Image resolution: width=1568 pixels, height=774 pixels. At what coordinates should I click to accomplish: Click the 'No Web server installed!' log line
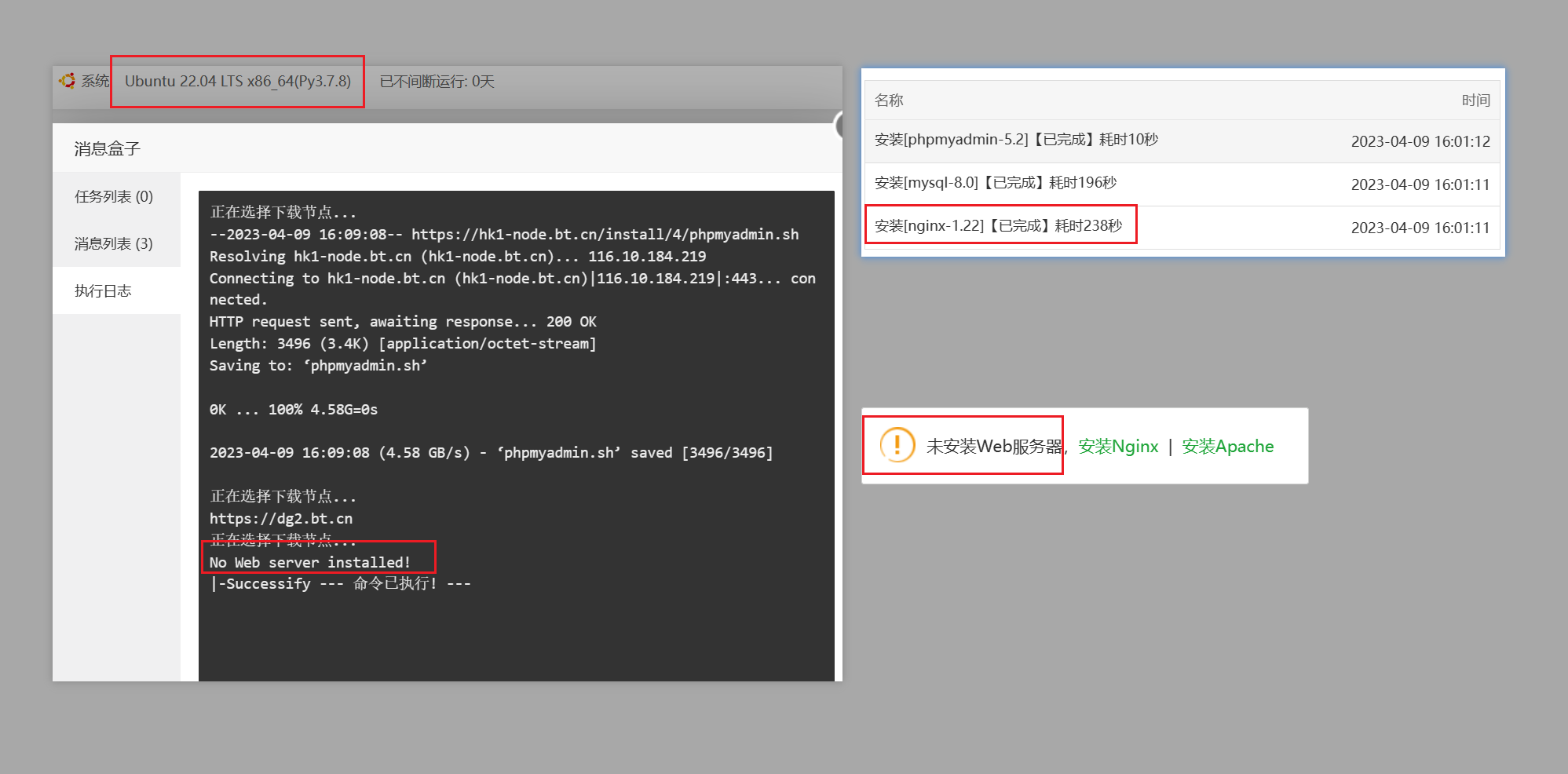(x=310, y=562)
